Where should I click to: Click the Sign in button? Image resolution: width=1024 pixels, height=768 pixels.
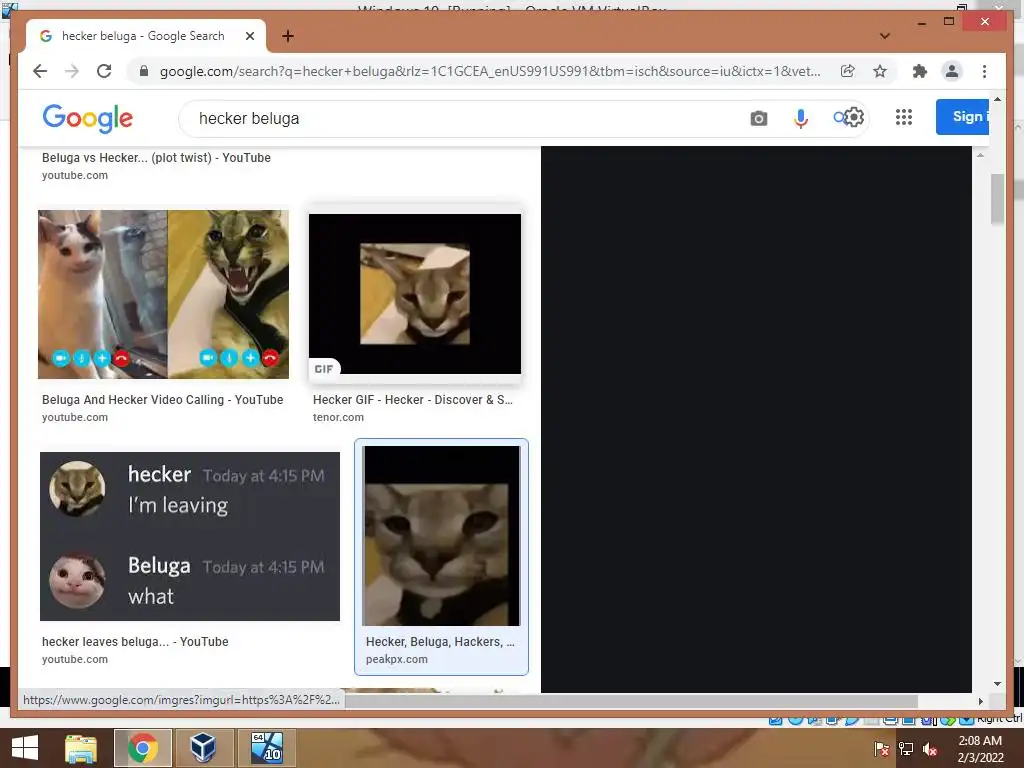(963, 117)
